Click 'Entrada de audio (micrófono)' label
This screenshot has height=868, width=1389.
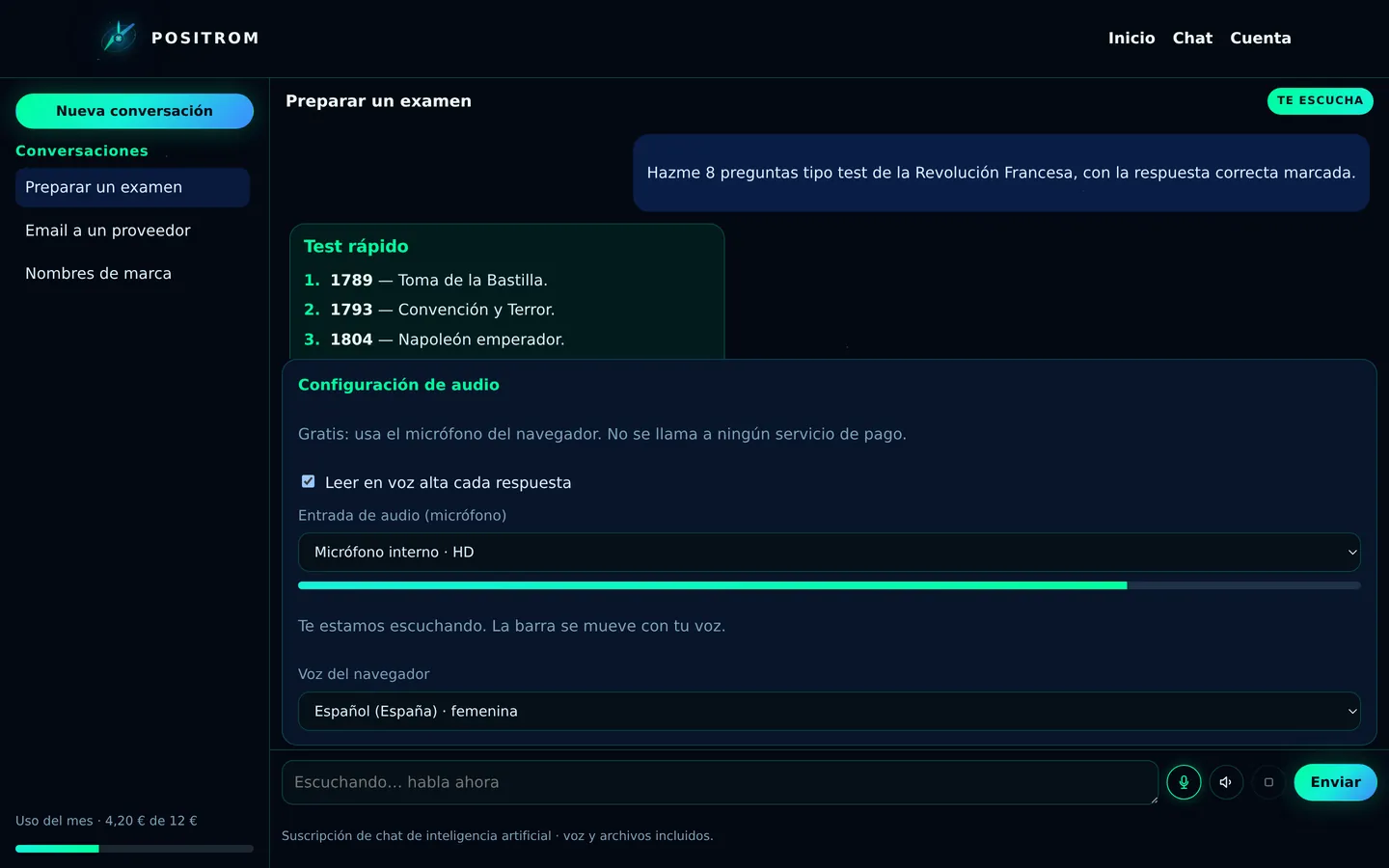coord(402,515)
